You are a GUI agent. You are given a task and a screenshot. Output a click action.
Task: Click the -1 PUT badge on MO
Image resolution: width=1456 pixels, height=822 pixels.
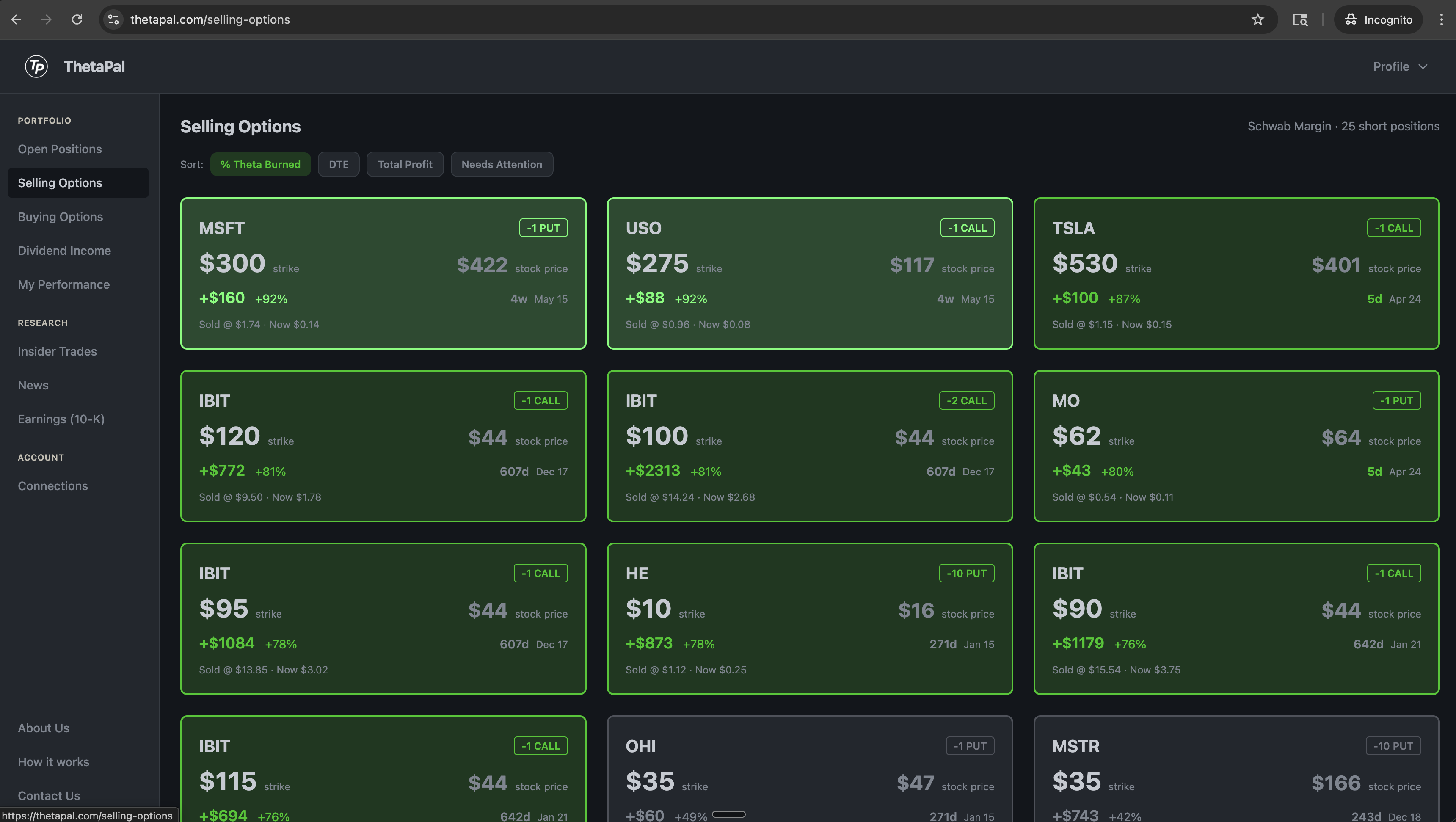(x=1397, y=400)
